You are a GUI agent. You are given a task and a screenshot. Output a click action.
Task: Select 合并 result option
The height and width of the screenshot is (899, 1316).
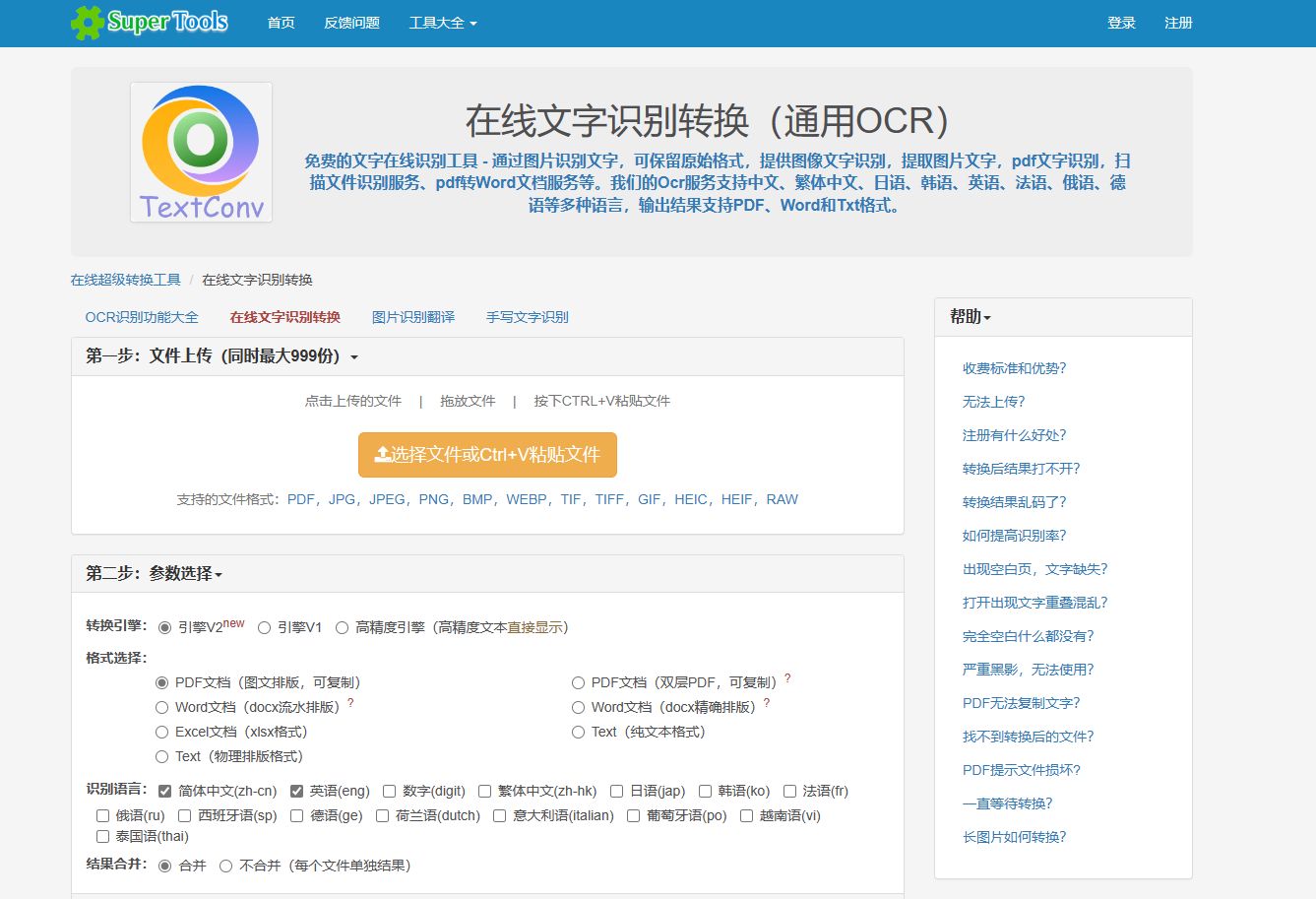[x=164, y=866]
